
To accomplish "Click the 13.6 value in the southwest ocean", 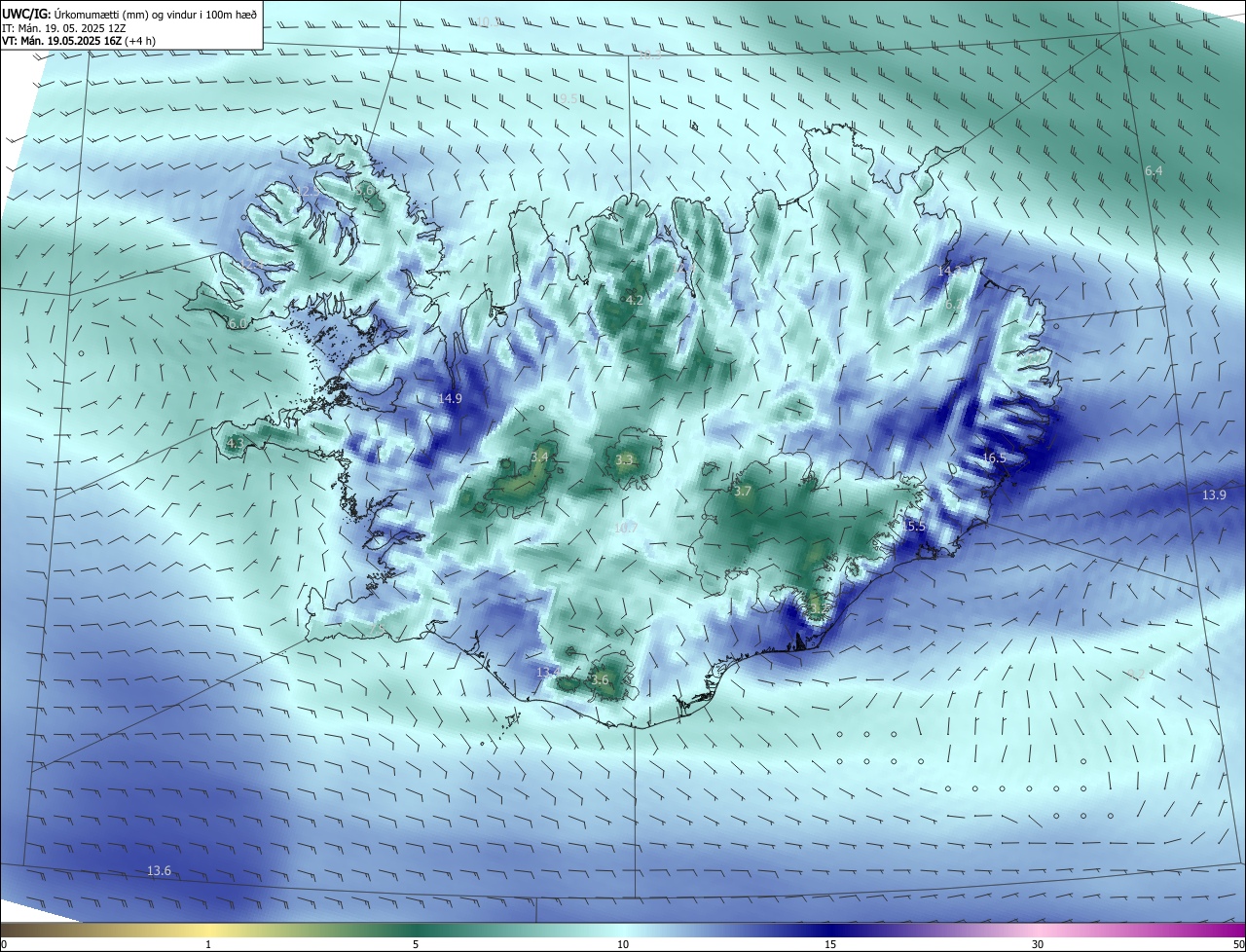I will point(159,870).
